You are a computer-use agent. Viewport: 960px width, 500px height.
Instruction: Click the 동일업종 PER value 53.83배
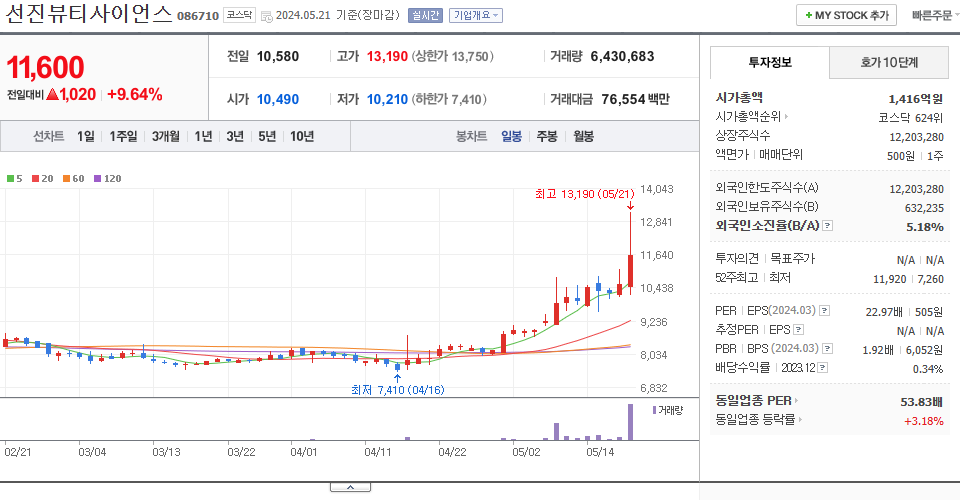(921, 402)
